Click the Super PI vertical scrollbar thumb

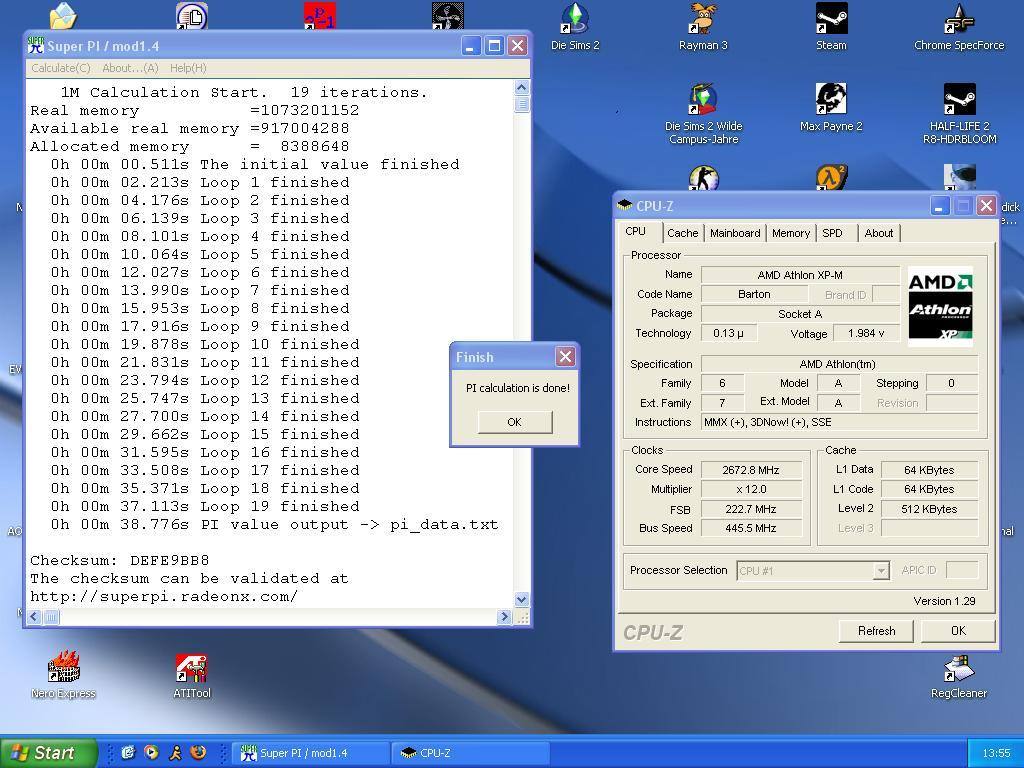point(521,104)
